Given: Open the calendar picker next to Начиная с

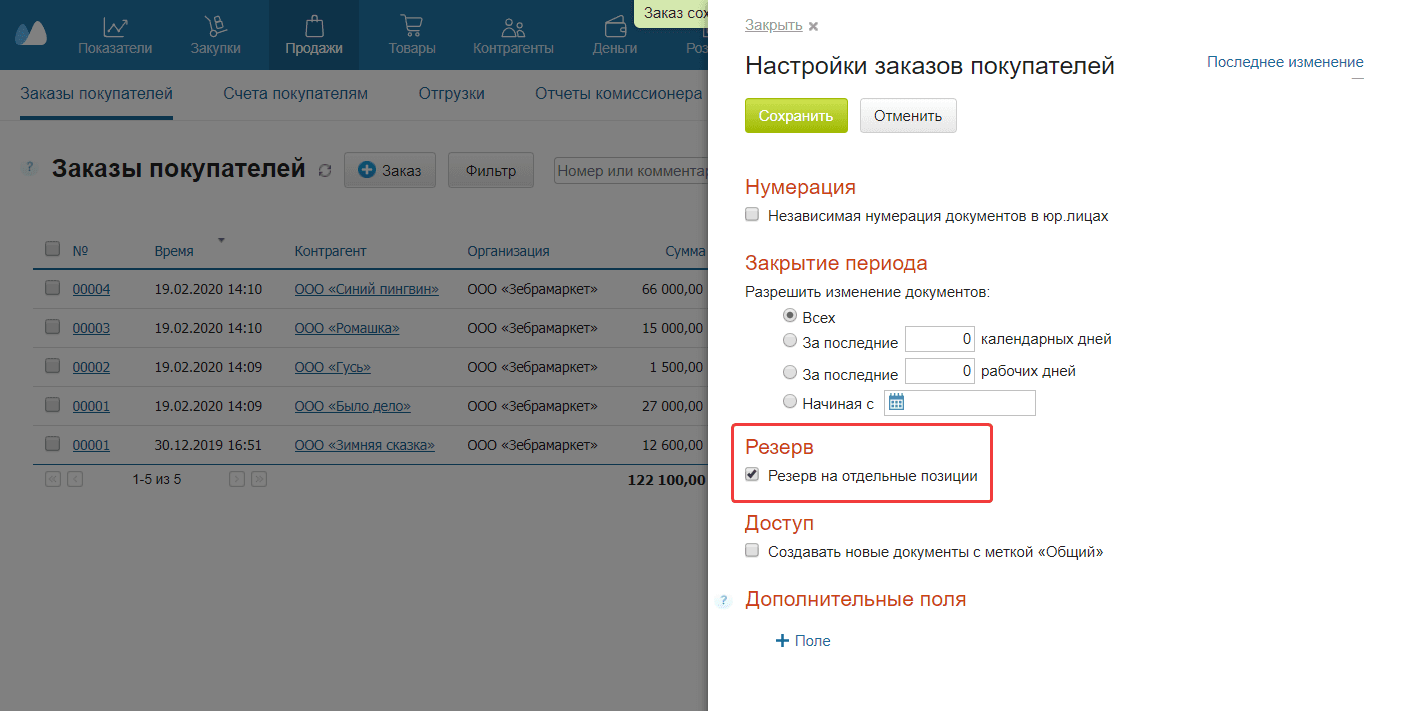Looking at the screenshot, I should tap(895, 402).
